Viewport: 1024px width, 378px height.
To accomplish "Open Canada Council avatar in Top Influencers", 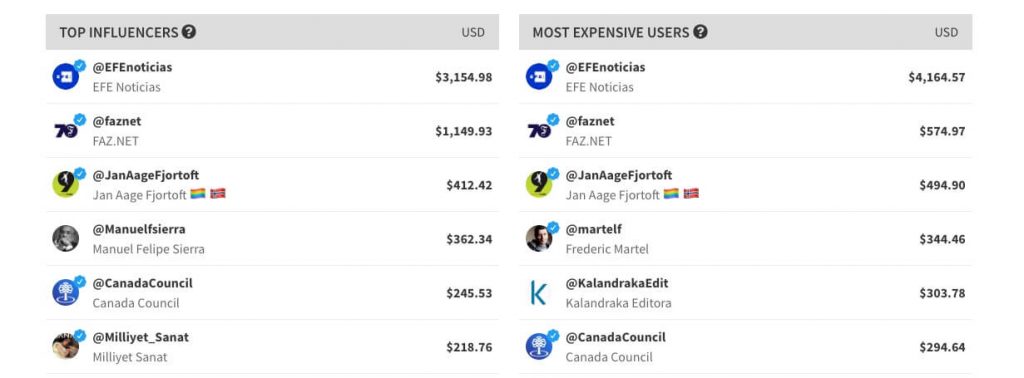I will 66,292.
